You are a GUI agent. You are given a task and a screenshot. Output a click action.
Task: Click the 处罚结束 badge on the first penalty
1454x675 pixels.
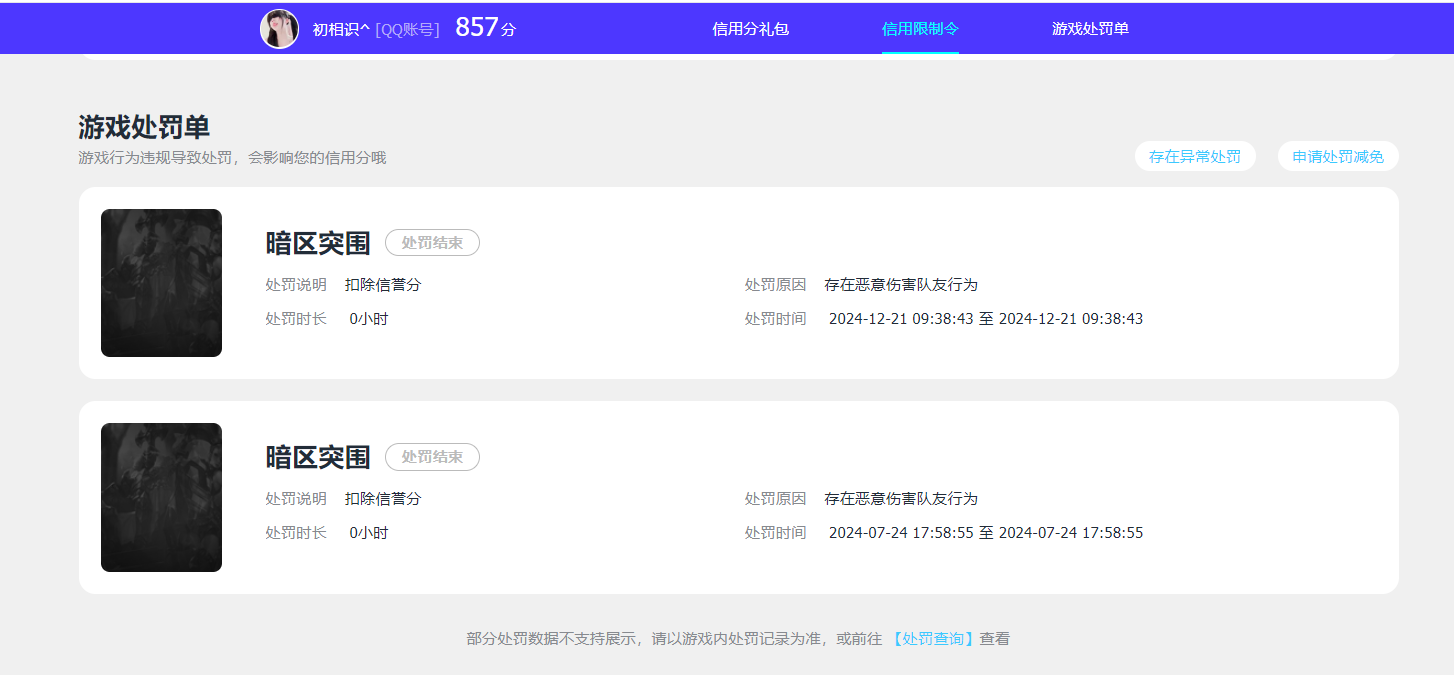[432, 242]
